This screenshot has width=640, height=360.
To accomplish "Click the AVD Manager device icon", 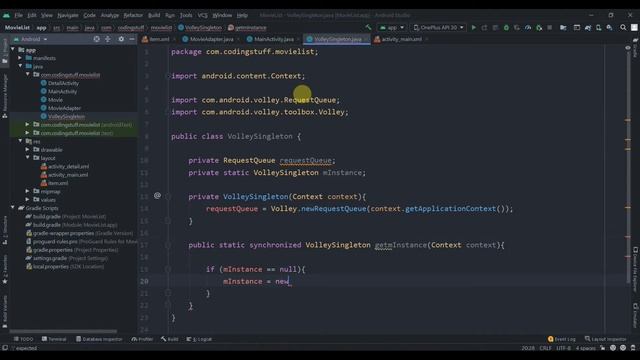I will point(598,27).
